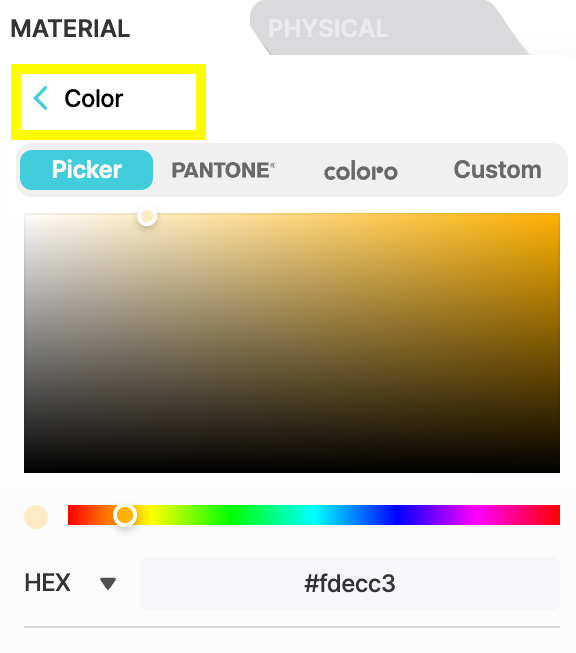576x653 pixels.
Task: Click the orange hue slider handle
Action: pos(125,515)
